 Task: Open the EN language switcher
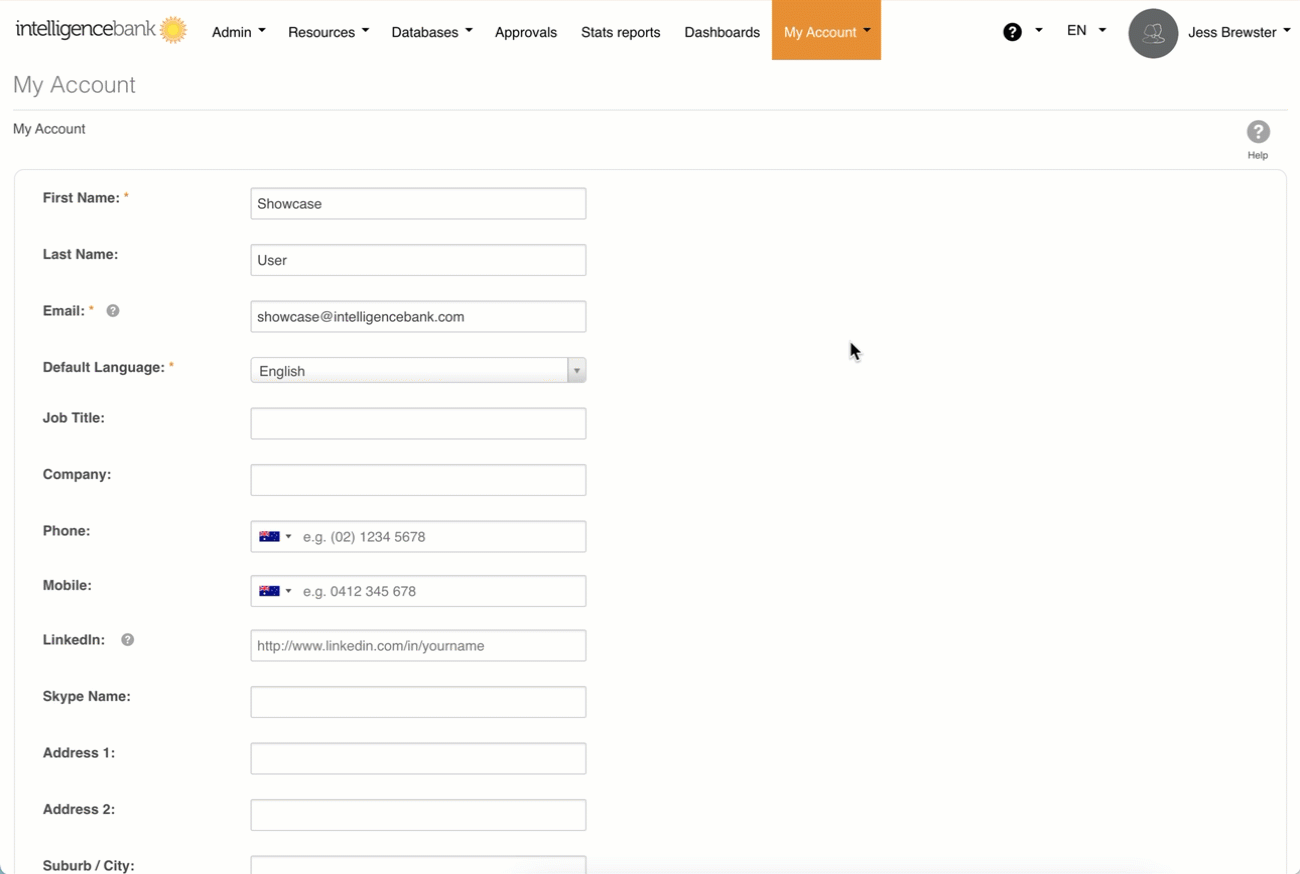point(1086,31)
